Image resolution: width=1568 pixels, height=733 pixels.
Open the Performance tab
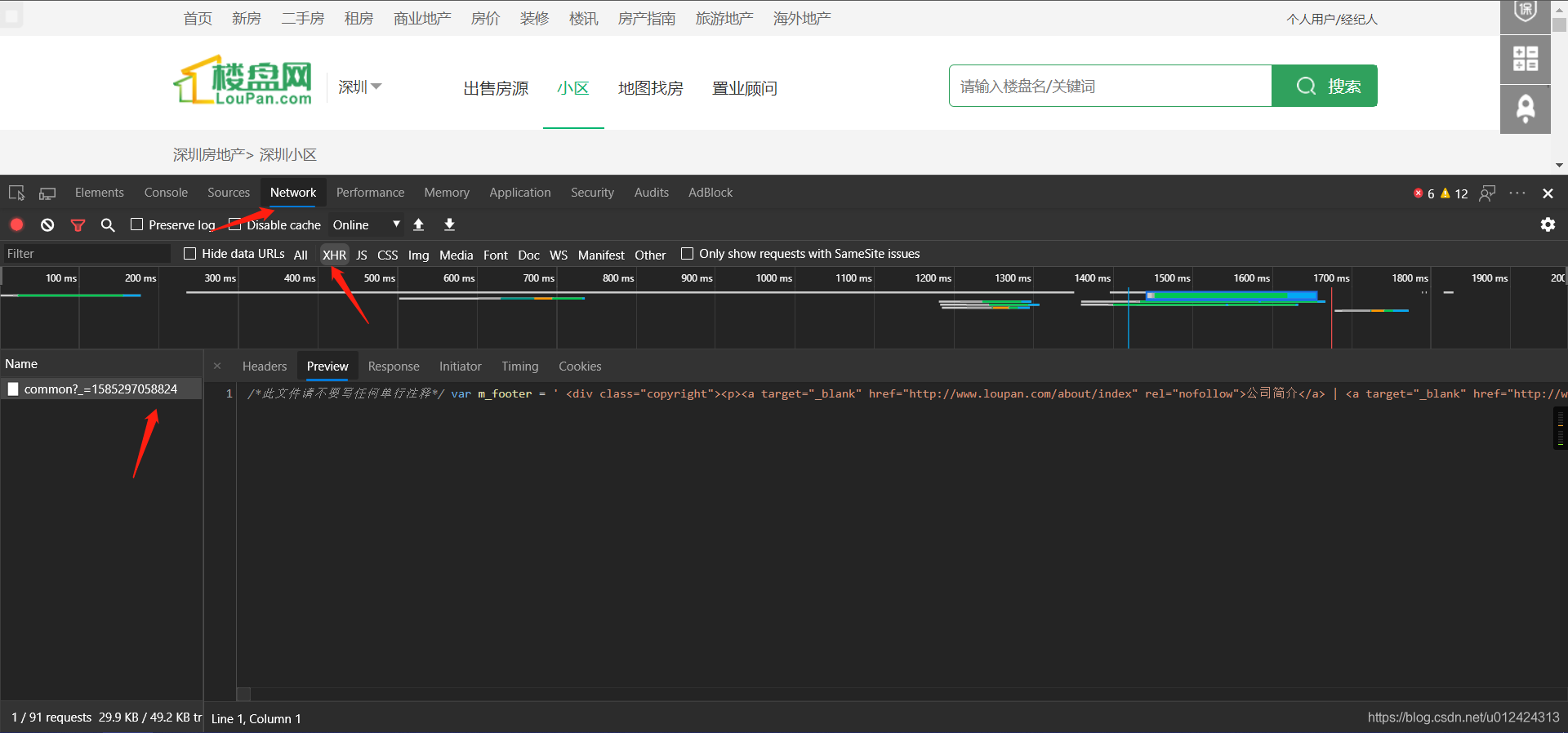click(x=370, y=193)
